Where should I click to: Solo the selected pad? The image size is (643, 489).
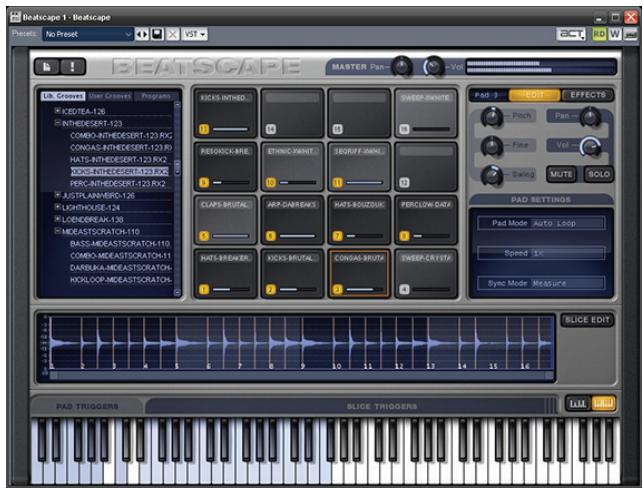coord(599,174)
